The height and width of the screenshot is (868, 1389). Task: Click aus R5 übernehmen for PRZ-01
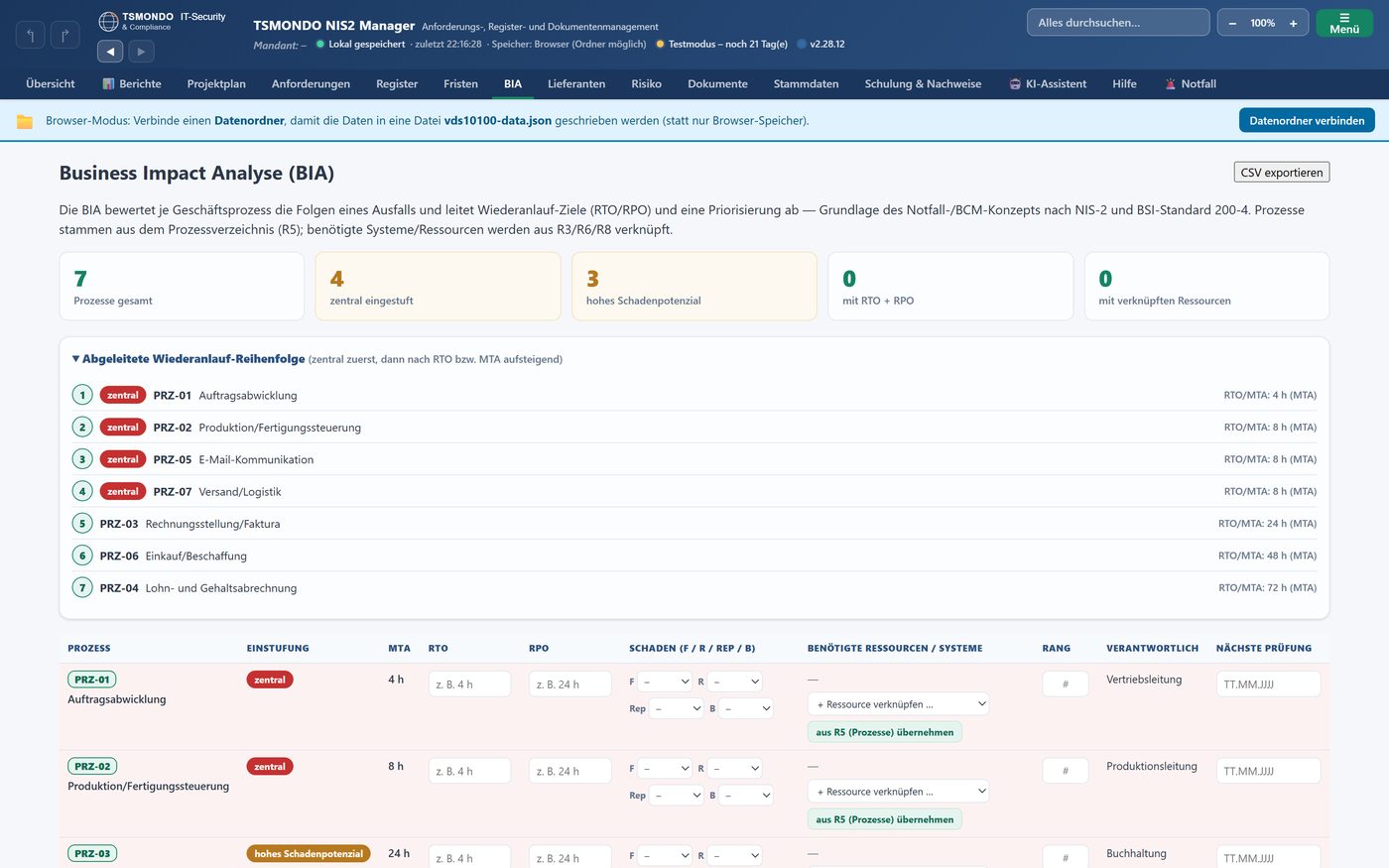[x=885, y=732]
